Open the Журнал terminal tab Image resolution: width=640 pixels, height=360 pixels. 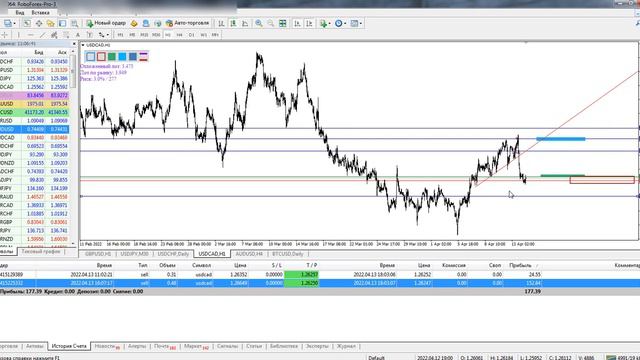346,346
